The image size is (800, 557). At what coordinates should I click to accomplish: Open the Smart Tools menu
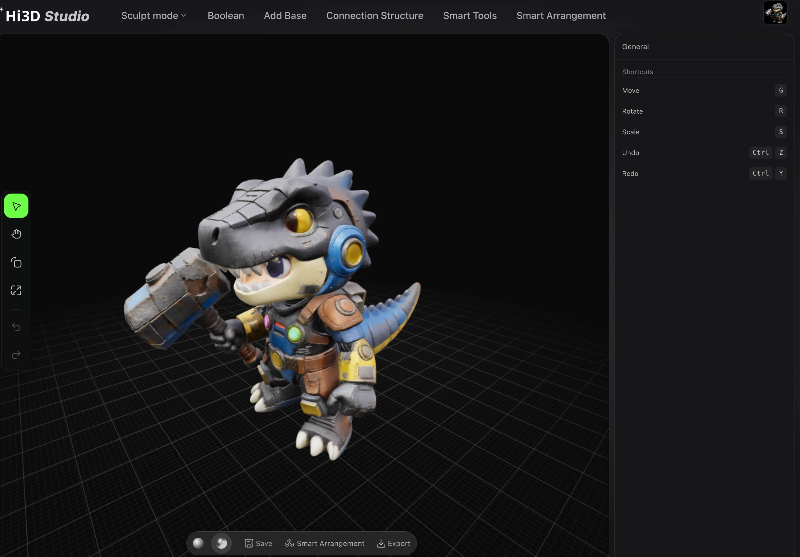pos(470,16)
